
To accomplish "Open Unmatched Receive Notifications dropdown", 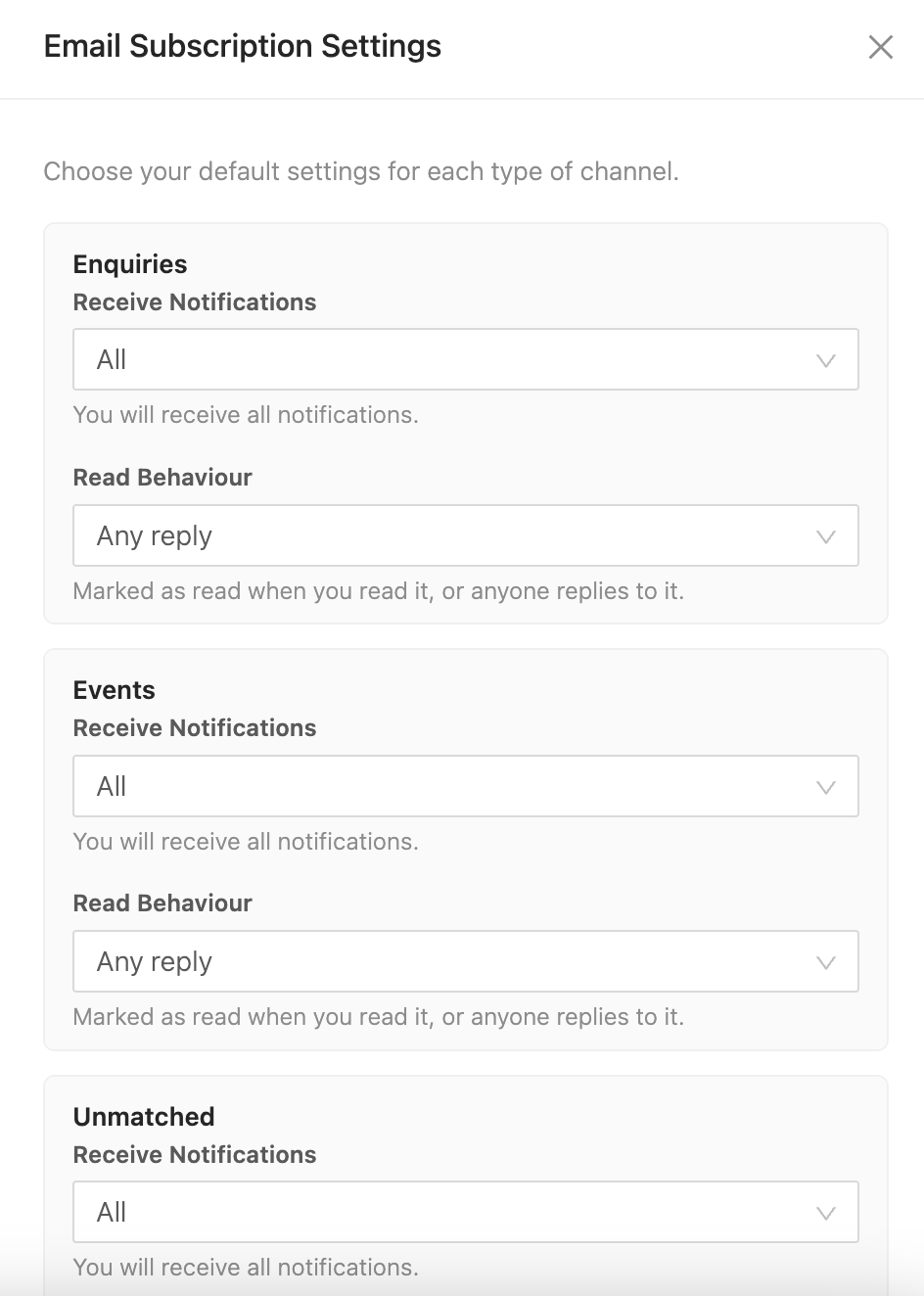I will click(x=466, y=1212).
